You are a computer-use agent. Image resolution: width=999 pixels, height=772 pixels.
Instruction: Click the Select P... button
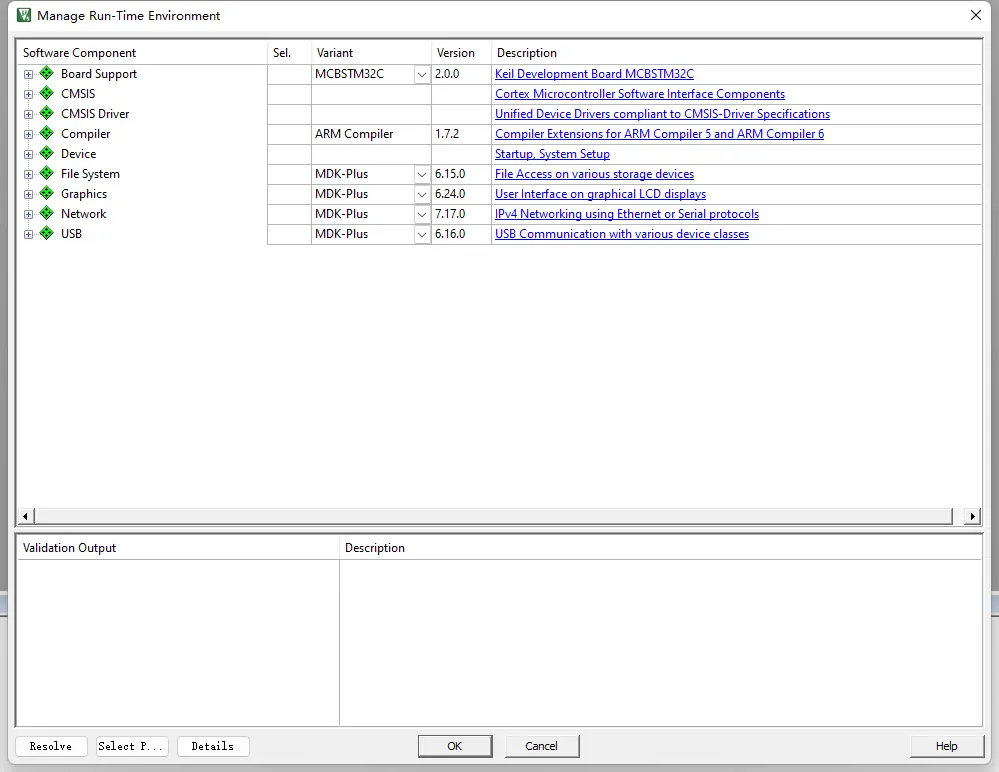(133, 746)
